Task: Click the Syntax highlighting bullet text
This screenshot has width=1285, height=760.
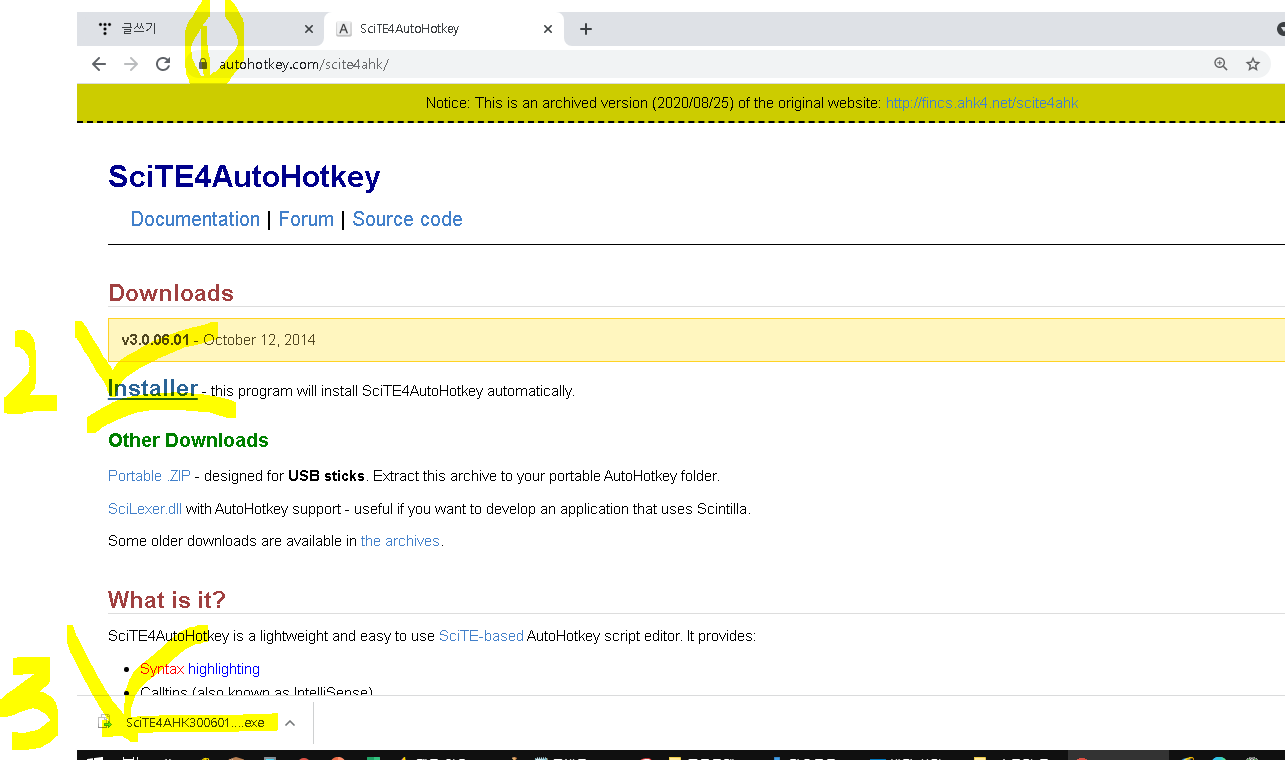Action: pos(200,669)
